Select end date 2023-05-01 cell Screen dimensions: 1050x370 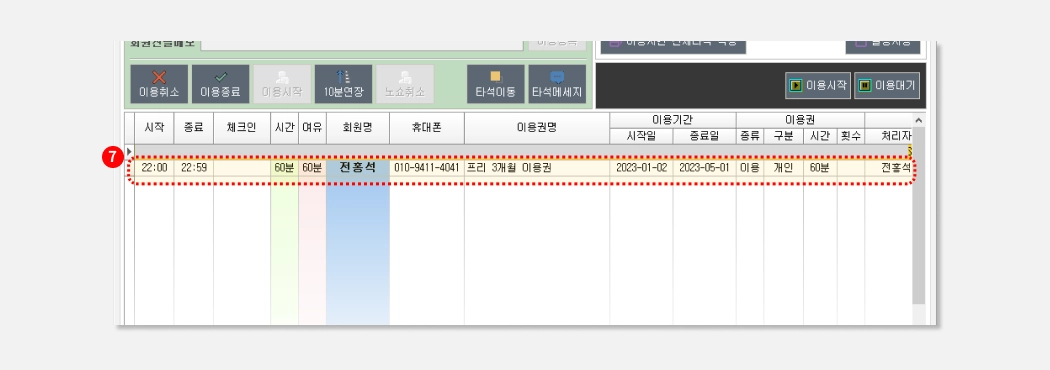coord(704,167)
